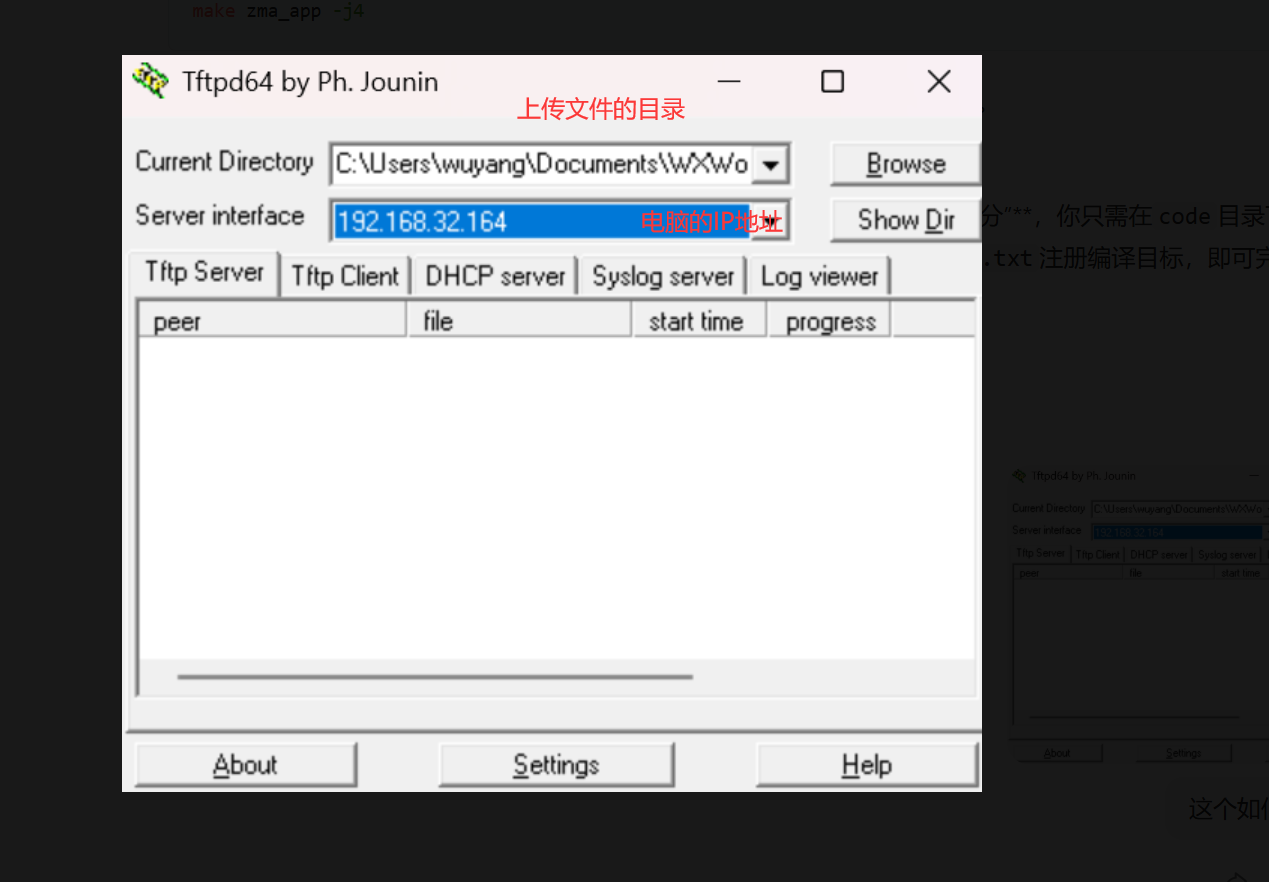
Task: Click the Tftpd64 by Ph. Jounin title text
Action: (x=310, y=82)
